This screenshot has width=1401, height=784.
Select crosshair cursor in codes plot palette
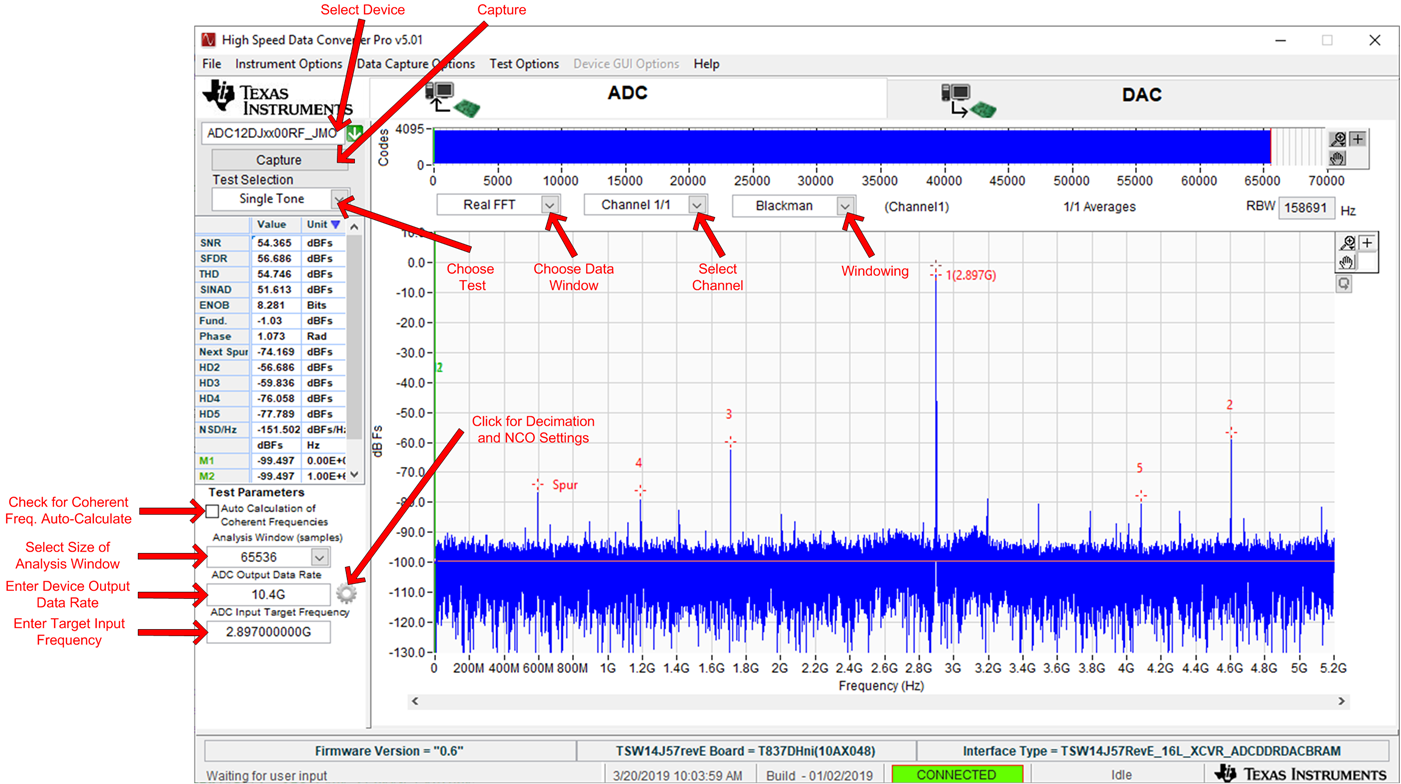(1357, 139)
